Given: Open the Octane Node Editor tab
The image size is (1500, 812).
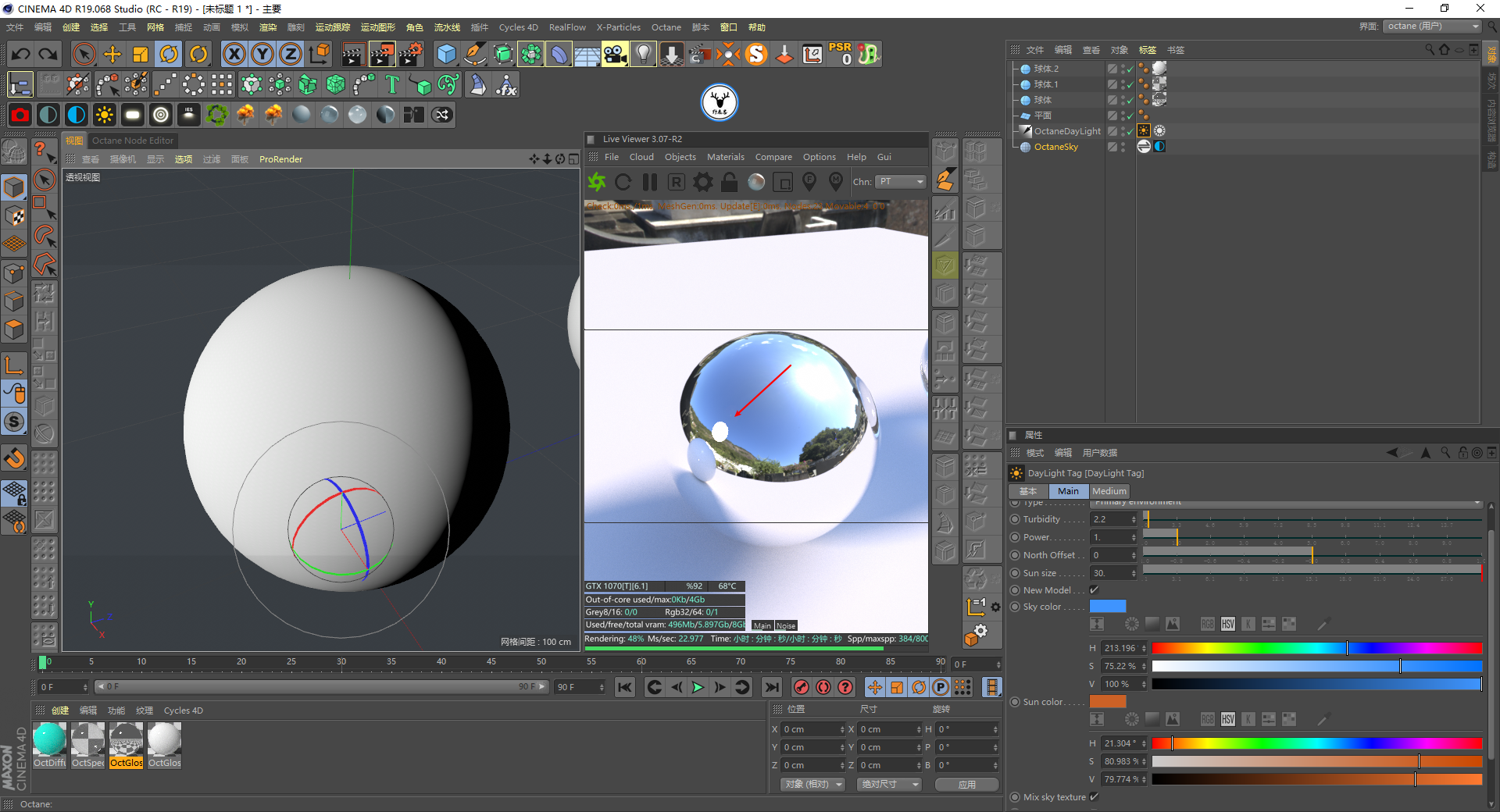Looking at the screenshot, I should (133, 141).
